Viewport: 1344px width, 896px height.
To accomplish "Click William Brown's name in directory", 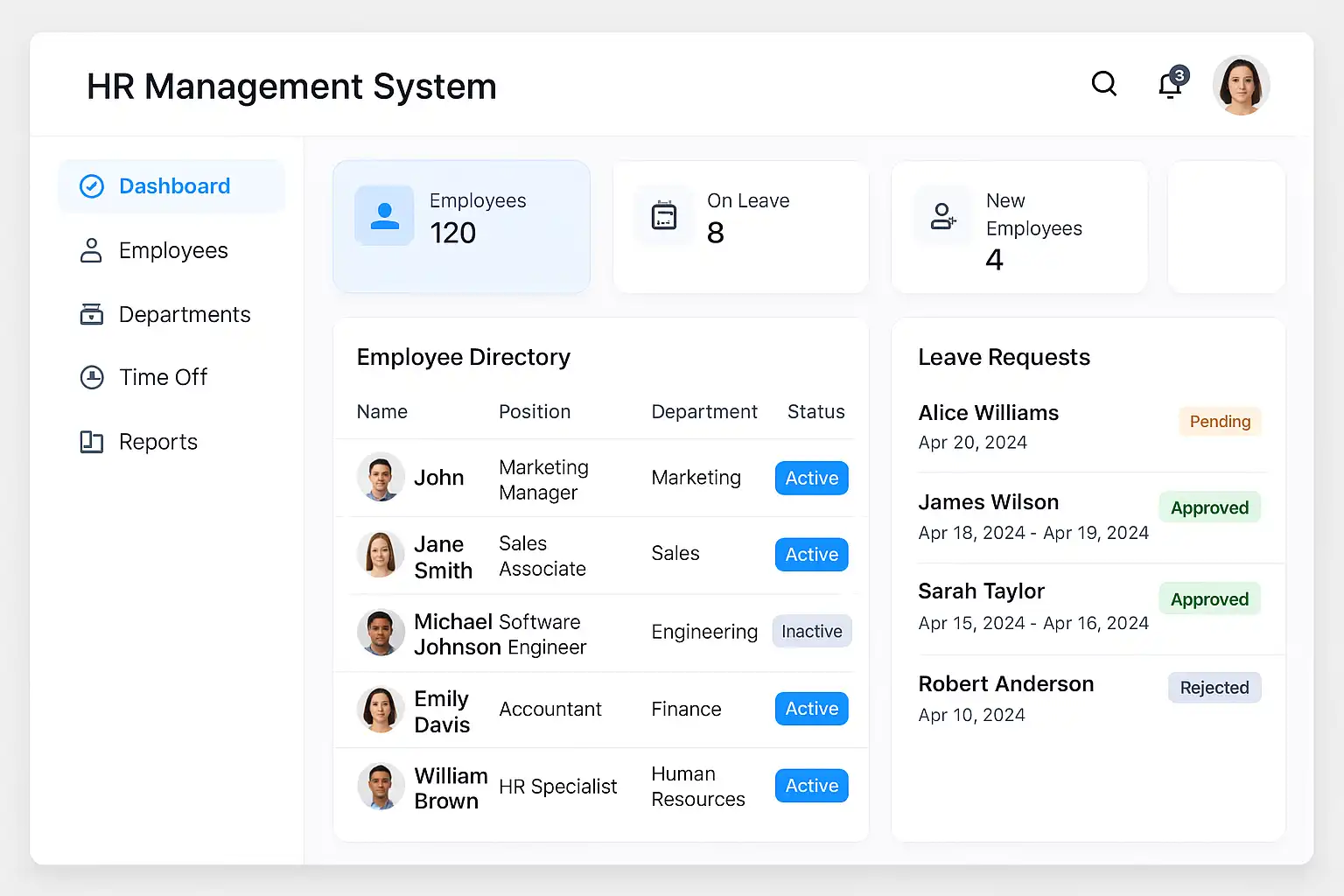I will 450,788.
